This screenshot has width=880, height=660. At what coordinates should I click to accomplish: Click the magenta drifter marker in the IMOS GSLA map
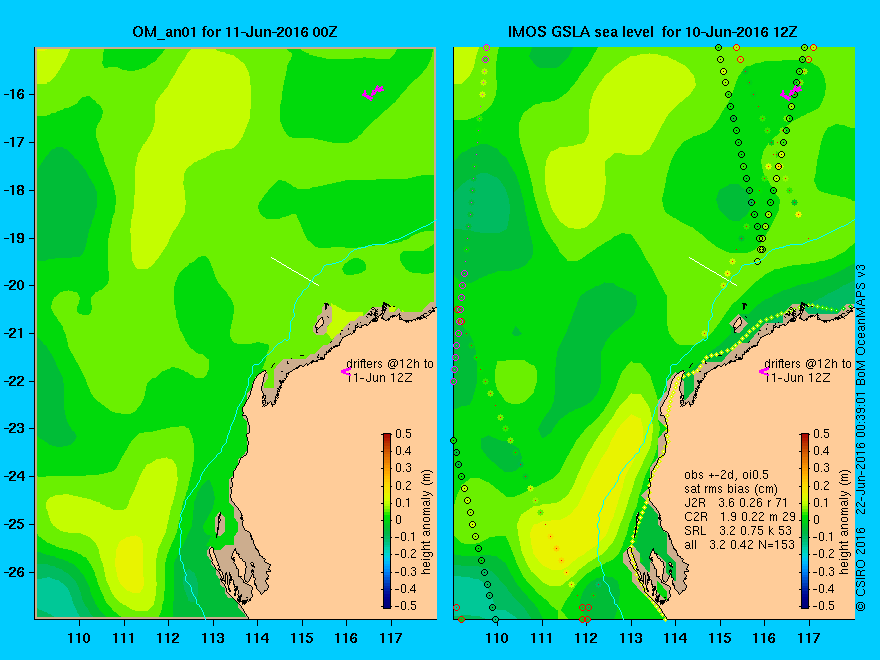click(791, 93)
